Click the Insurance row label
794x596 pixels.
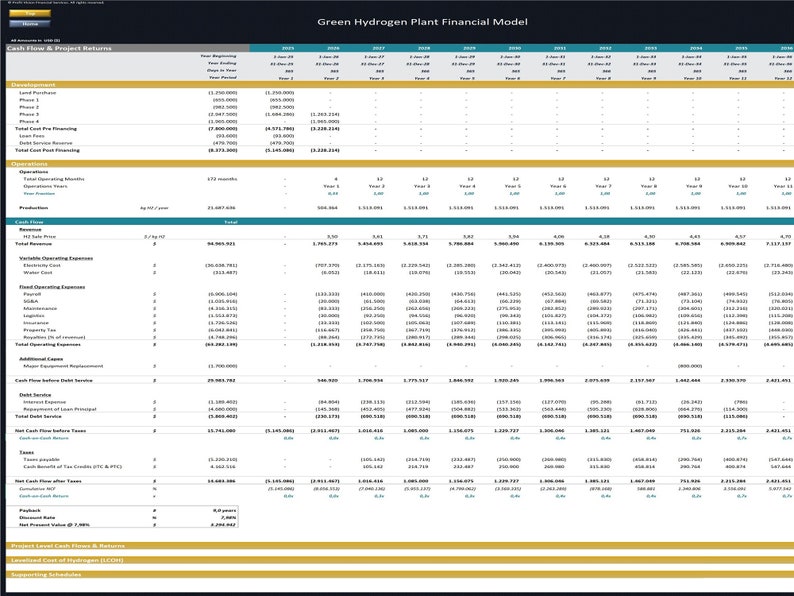click(36, 323)
